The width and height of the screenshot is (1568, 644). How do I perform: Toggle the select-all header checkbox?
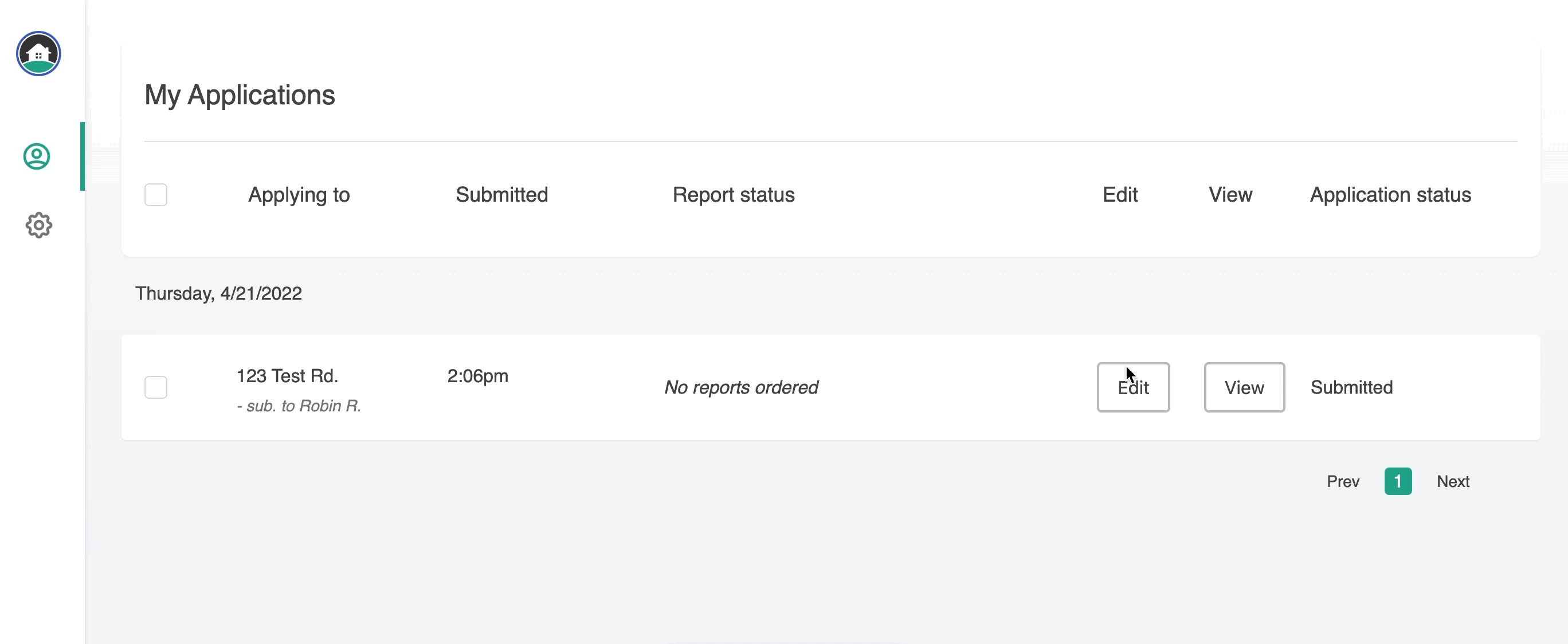click(x=156, y=195)
